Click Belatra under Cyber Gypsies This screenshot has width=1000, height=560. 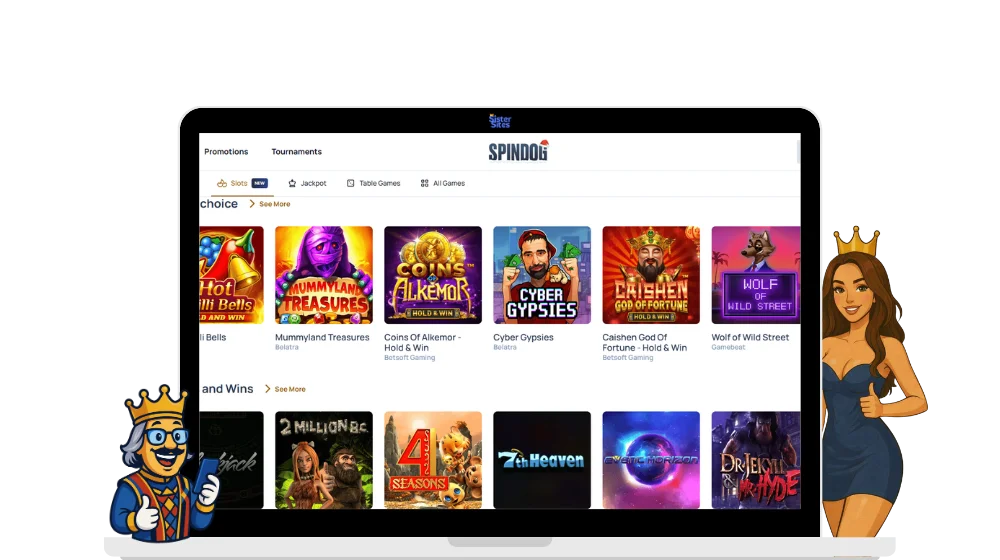click(x=505, y=348)
